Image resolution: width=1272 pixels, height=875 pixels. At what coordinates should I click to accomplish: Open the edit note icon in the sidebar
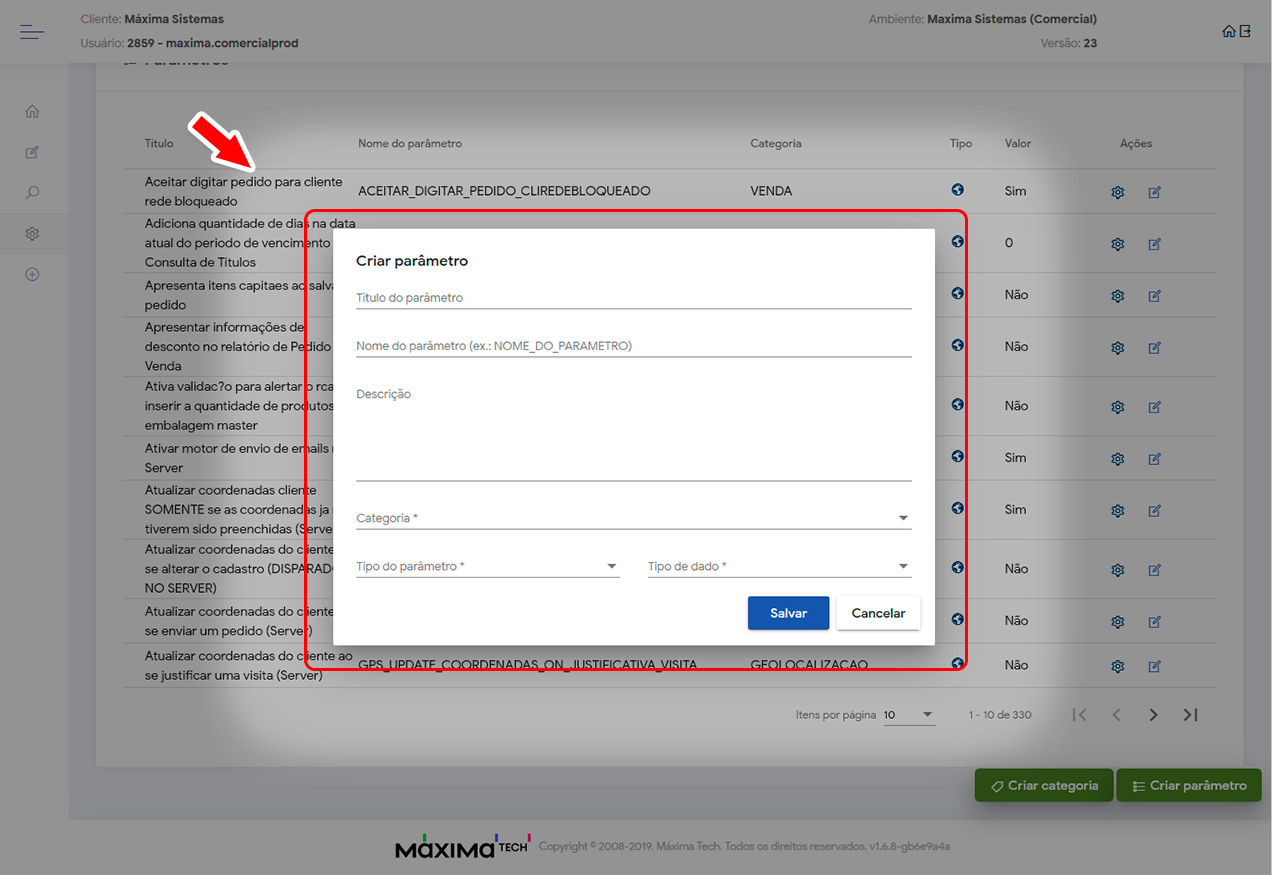pyautogui.click(x=32, y=152)
